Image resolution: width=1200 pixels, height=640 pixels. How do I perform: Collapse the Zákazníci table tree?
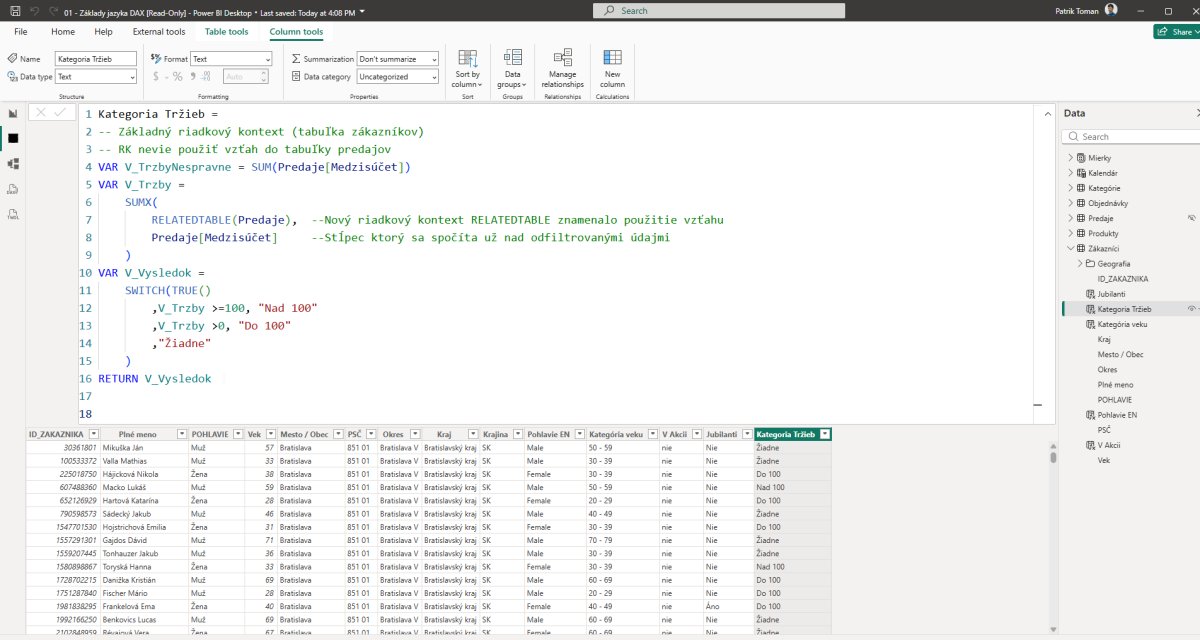click(x=1070, y=248)
